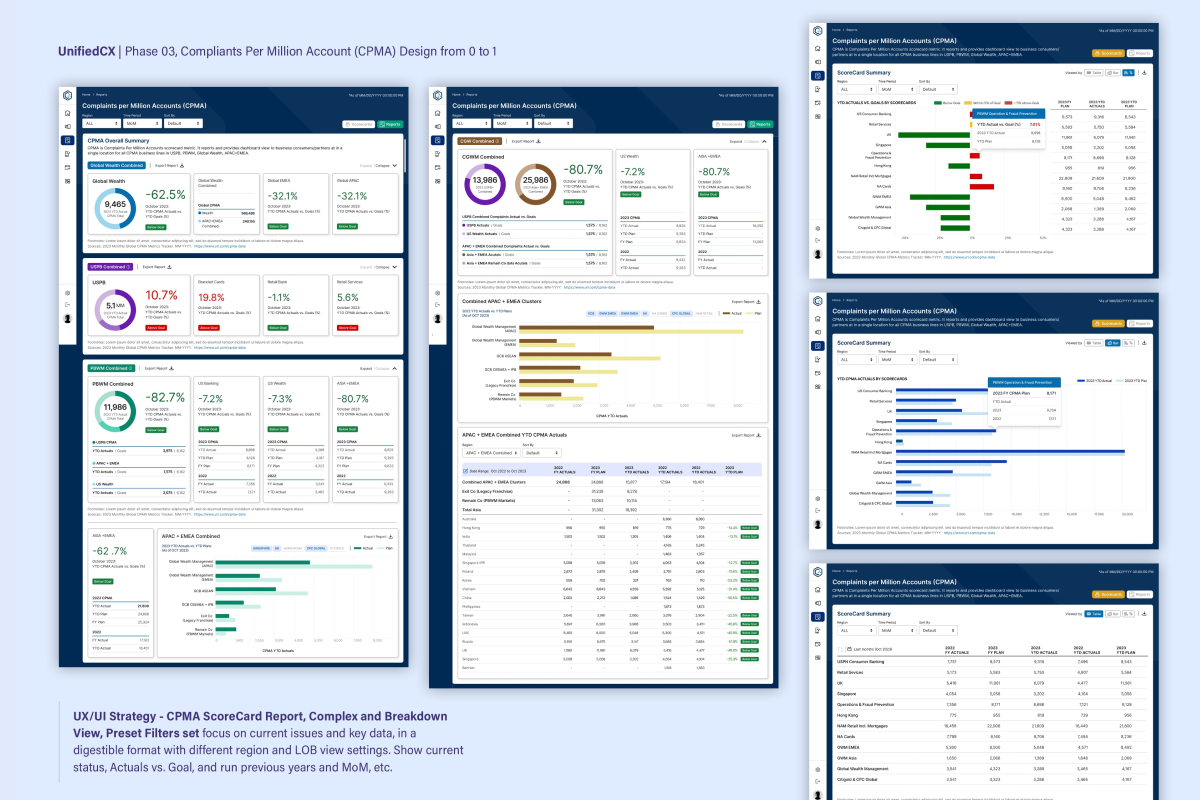
Task: Select highlighted reports icon in green-red ScoreCard screen sidebar
Action: point(818,76)
